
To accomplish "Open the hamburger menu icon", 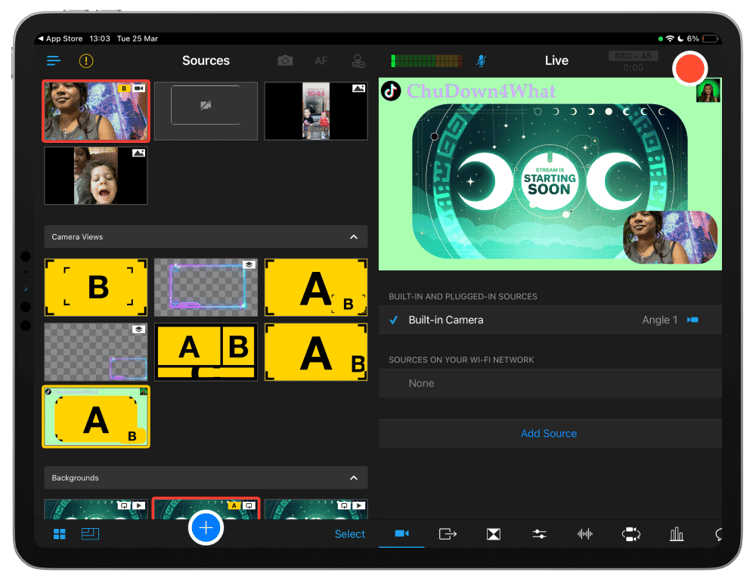I will point(54,61).
